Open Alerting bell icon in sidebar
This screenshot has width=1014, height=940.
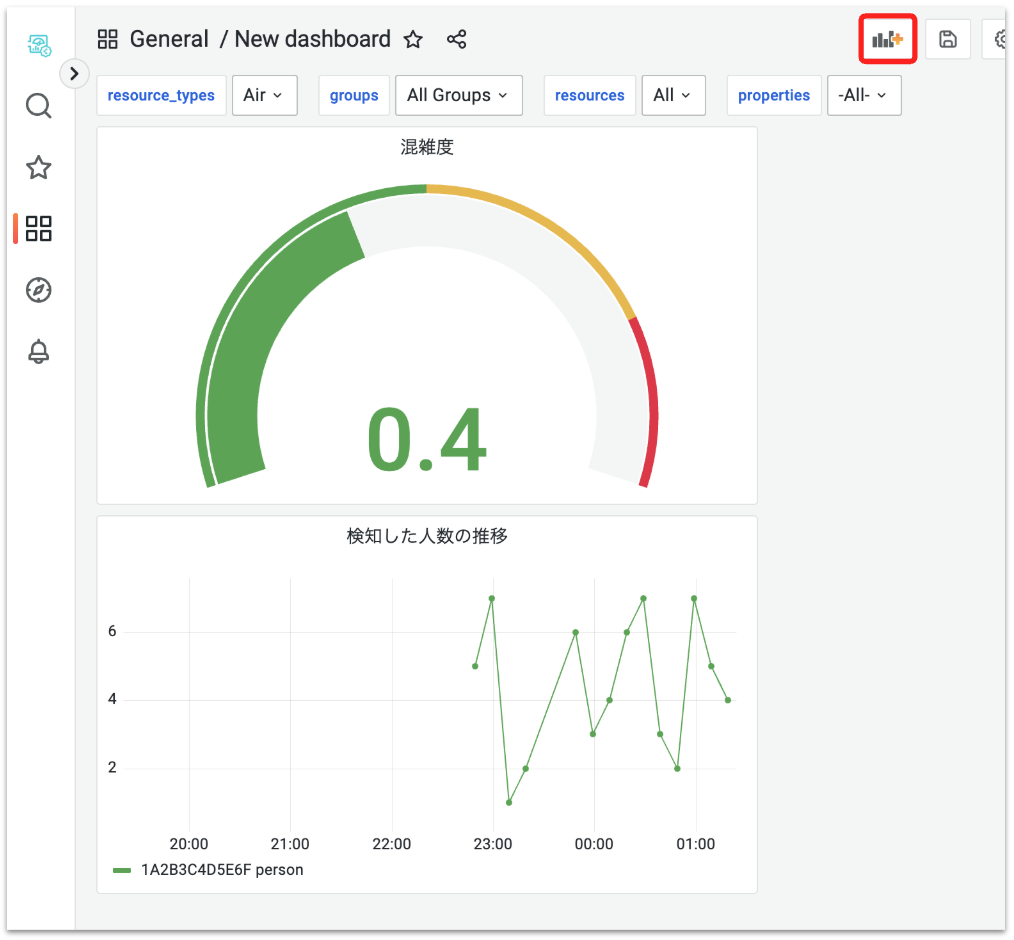tap(39, 351)
